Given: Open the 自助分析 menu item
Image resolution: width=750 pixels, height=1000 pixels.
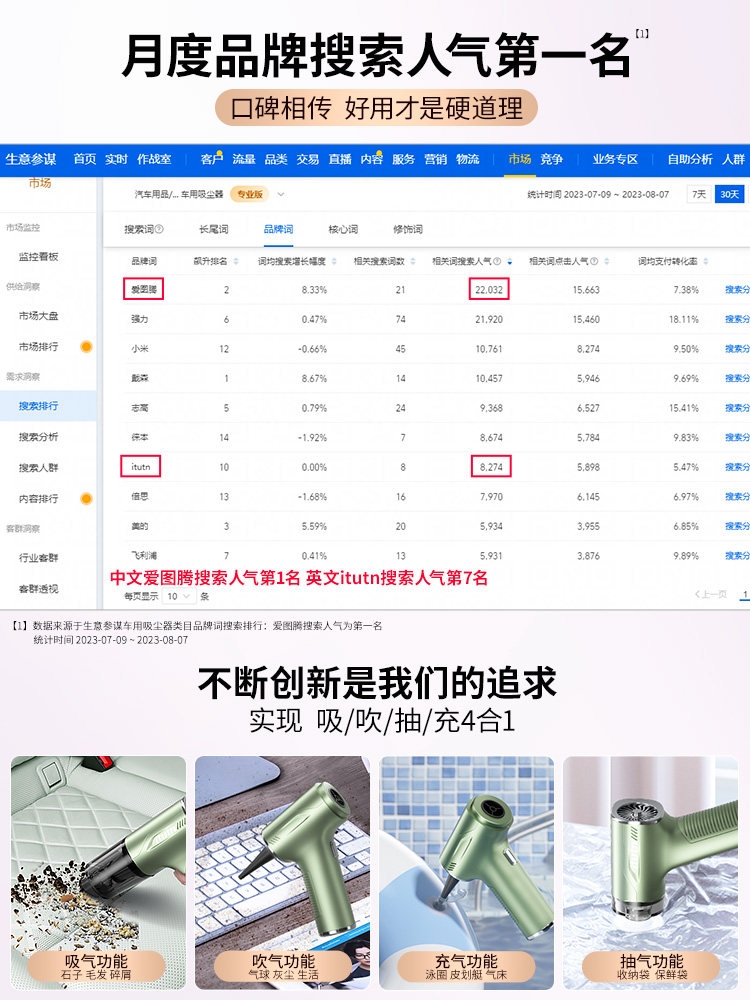Looking at the screenshot, I should pos(689,159).
